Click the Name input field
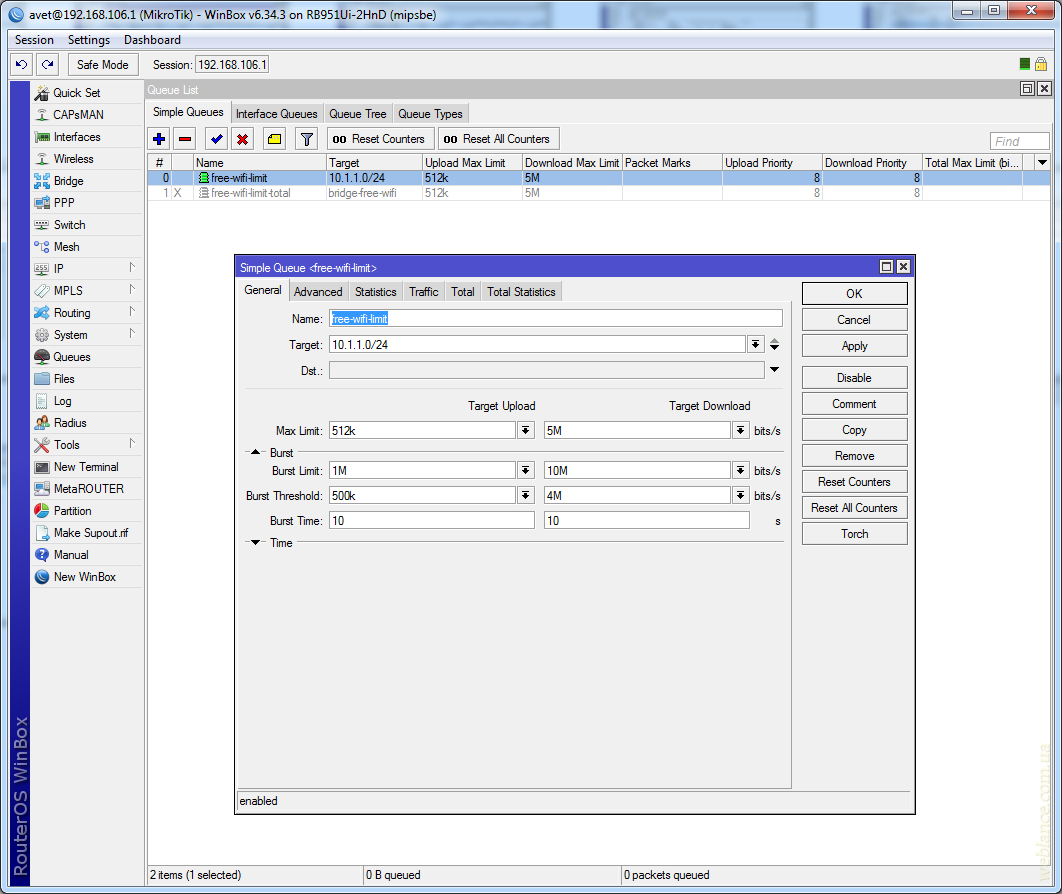The width and height of the screenshot is (1062, 894). pyautogui.click(x=556, y=318)
